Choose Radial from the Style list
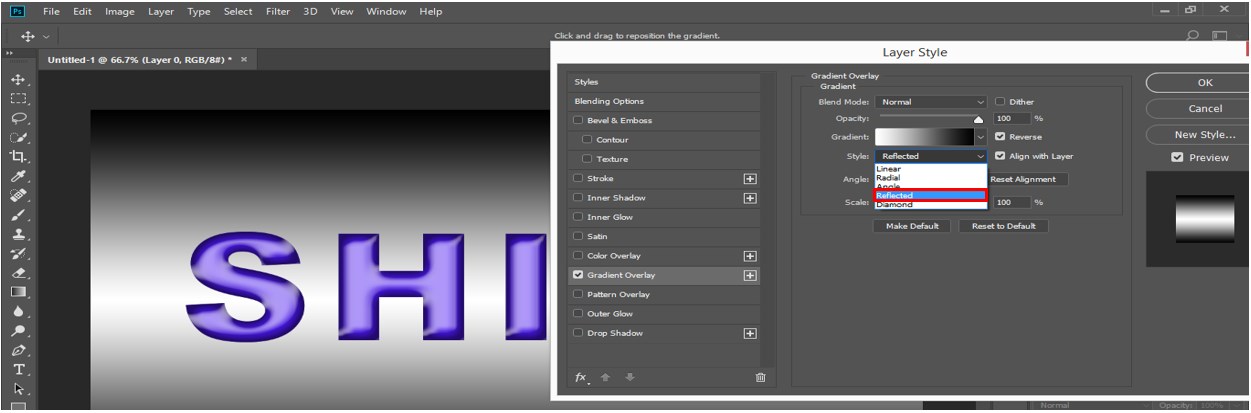The height and width of the screenshot is (413, 1251). [930, 178]
